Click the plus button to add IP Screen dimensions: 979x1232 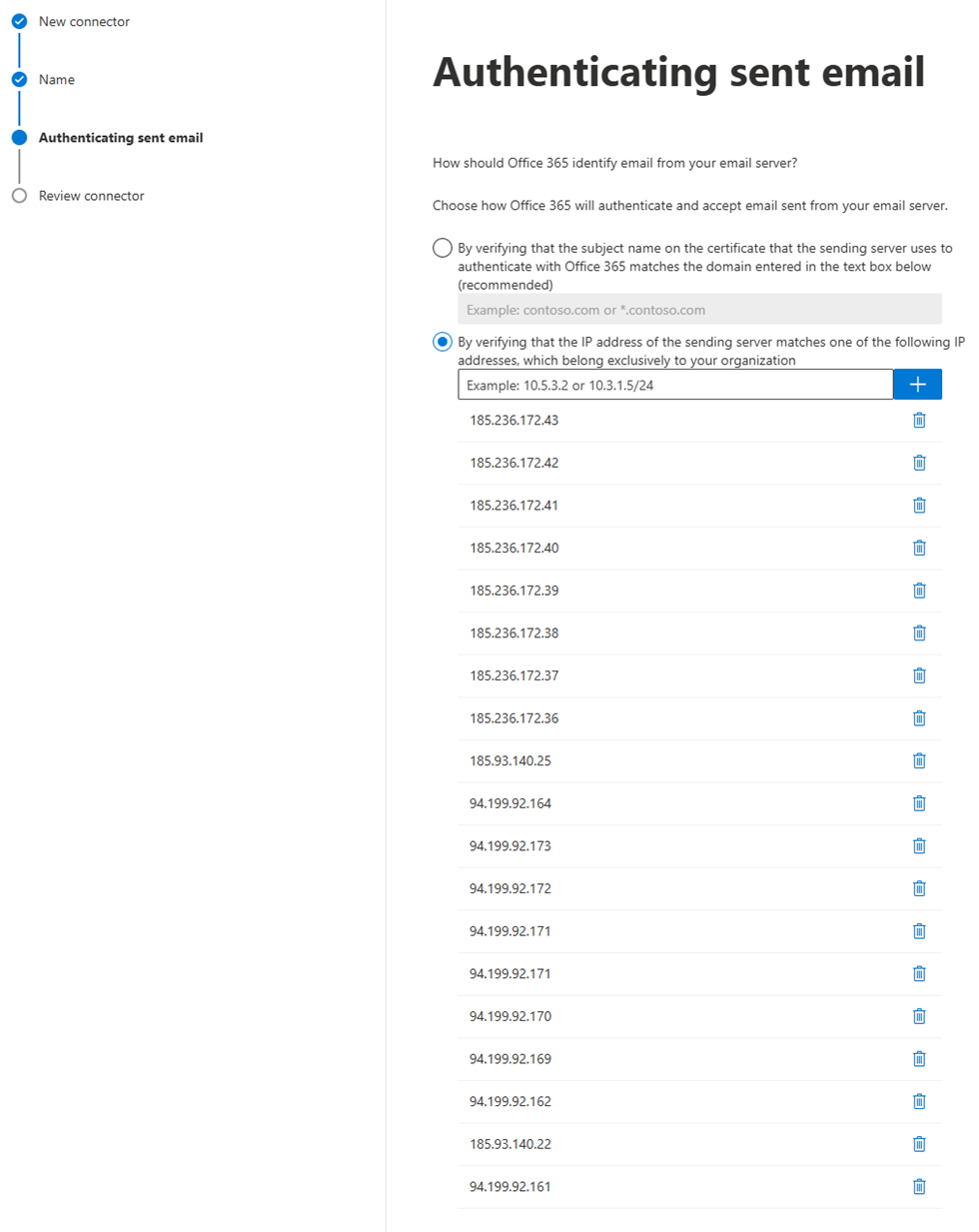[917, 385]
